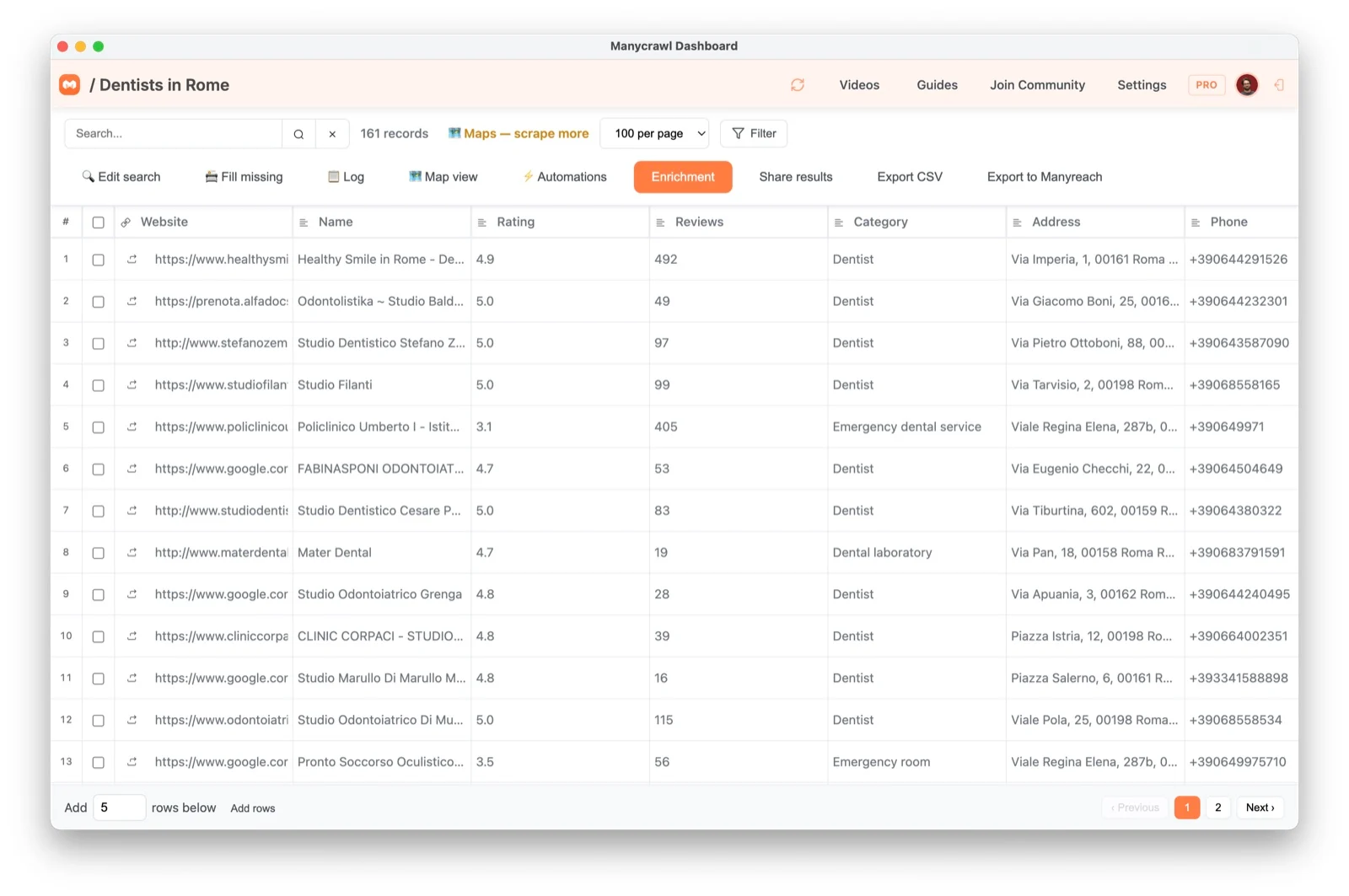1349x896 pixels.
Task: Click the Rating column sort icon
Action: pos(482,223)
